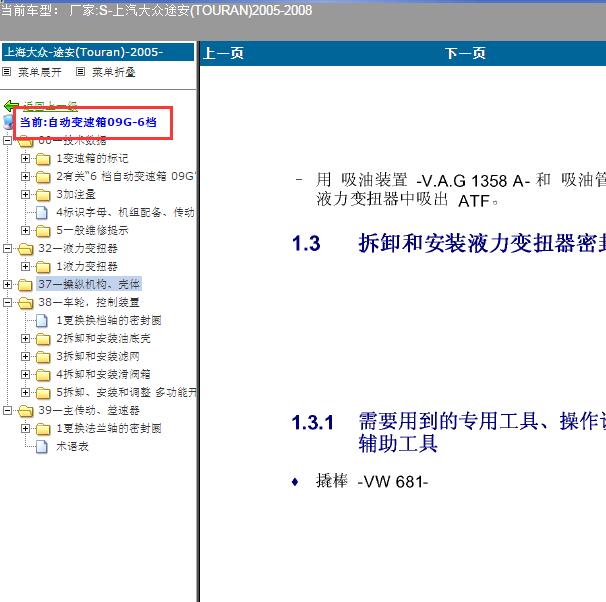
Task: Open 5一般维修提示 tree entry
Action: [92, 231]
